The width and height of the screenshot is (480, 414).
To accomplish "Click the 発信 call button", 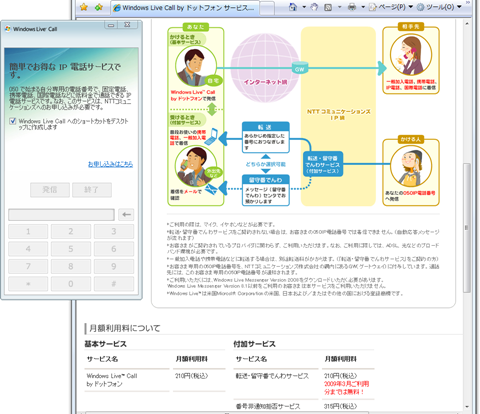I will click(50, 190).
